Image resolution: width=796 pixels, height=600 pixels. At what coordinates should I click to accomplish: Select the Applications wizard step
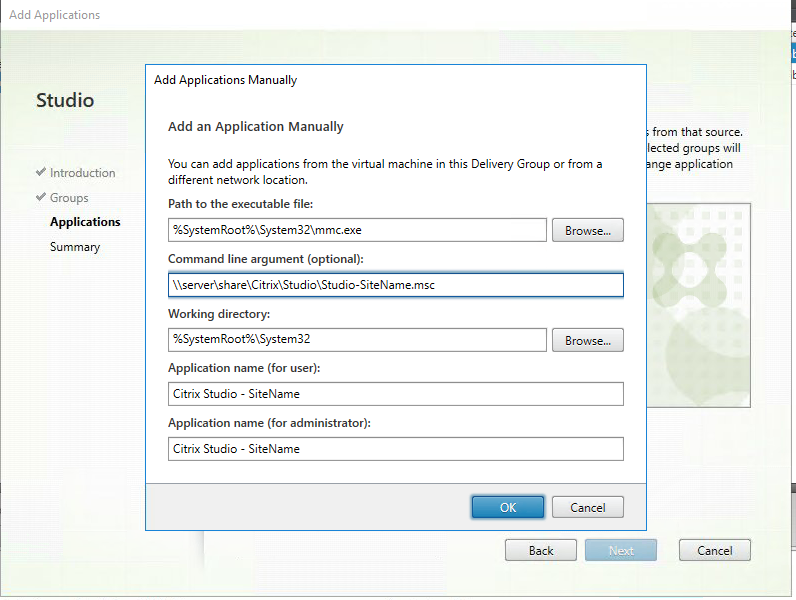[85, 222]
